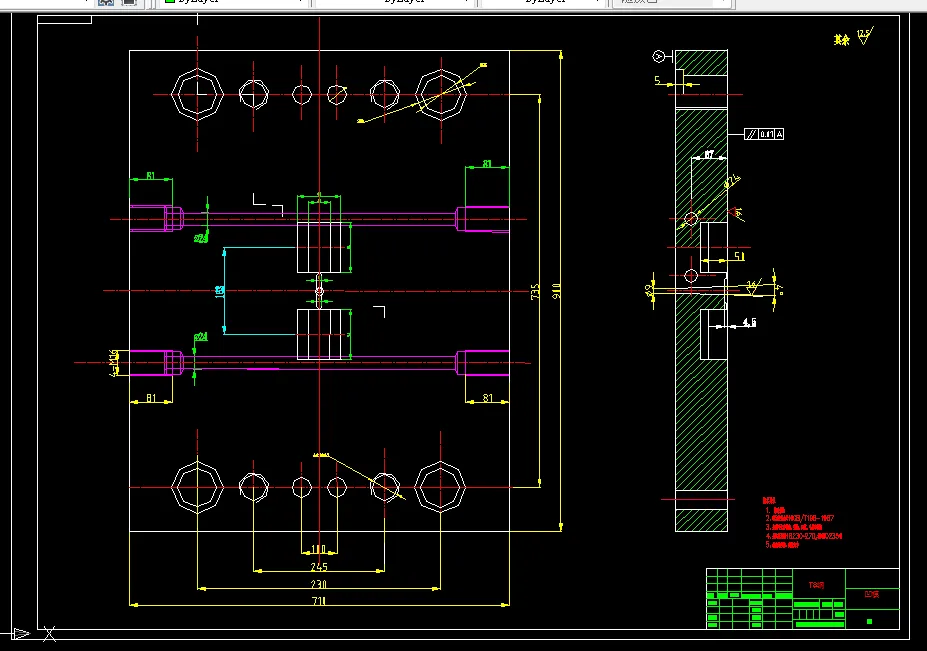The image size is (927, 651).
Task: Select the 245 horizontal dimension text
Action: (319, 567)
